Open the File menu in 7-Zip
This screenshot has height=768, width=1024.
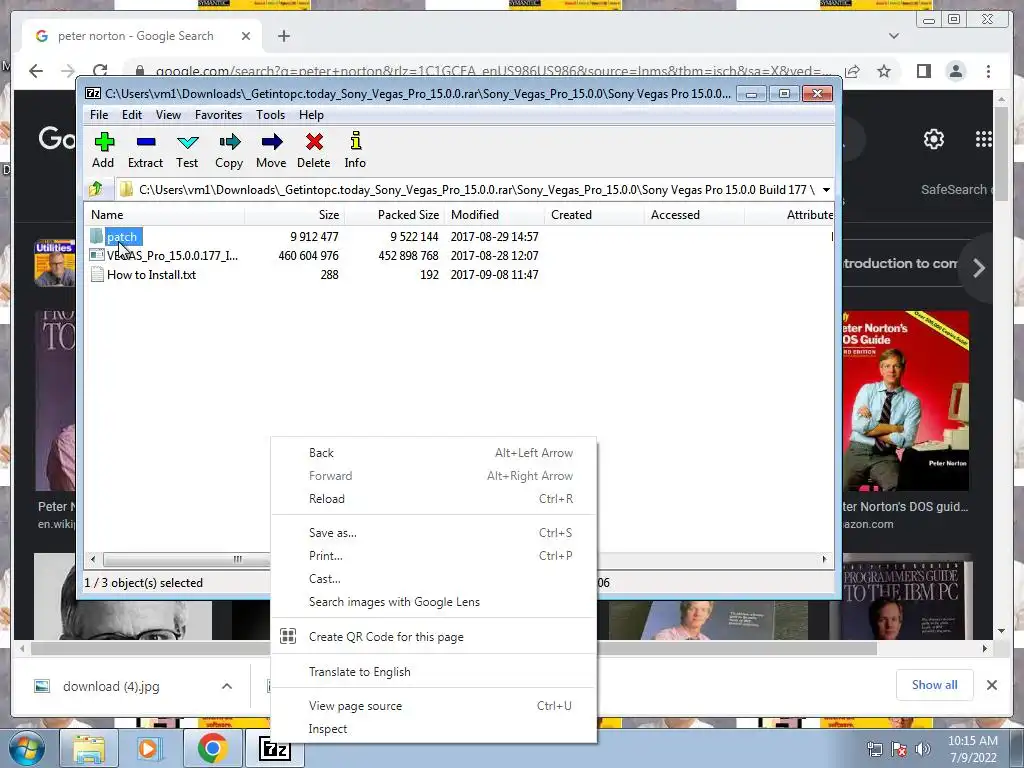coord(99,115)
